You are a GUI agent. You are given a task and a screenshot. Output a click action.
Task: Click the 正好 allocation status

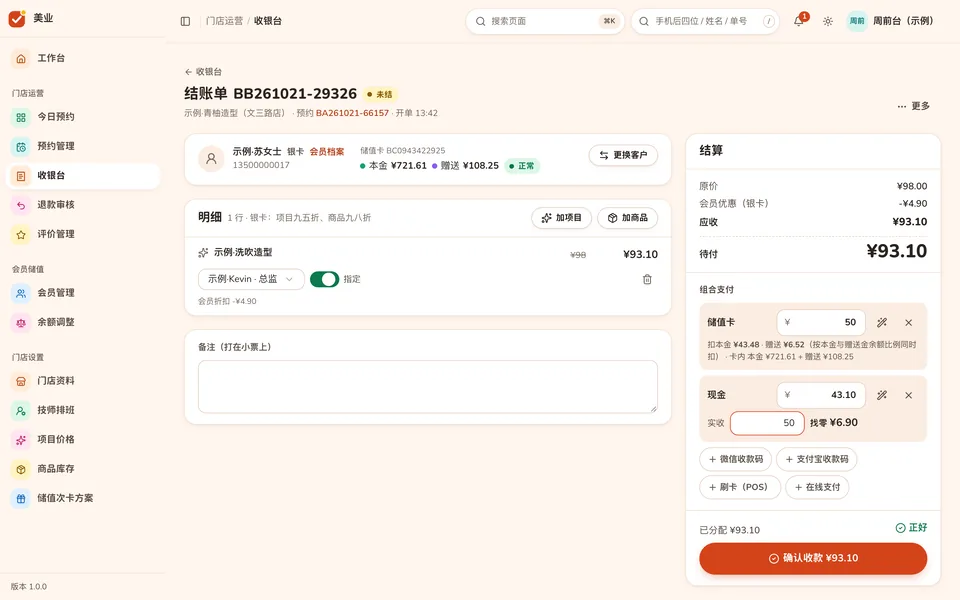coord(911,528)
